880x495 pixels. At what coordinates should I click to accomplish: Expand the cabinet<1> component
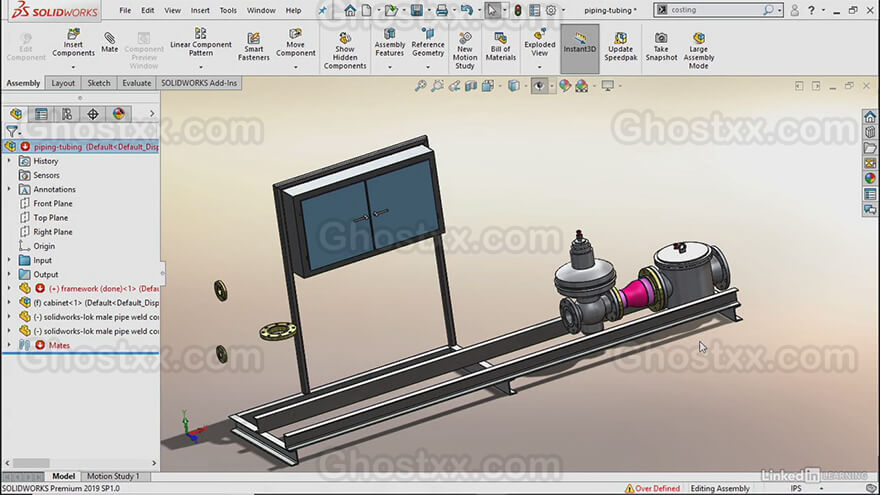pos(9,302)
